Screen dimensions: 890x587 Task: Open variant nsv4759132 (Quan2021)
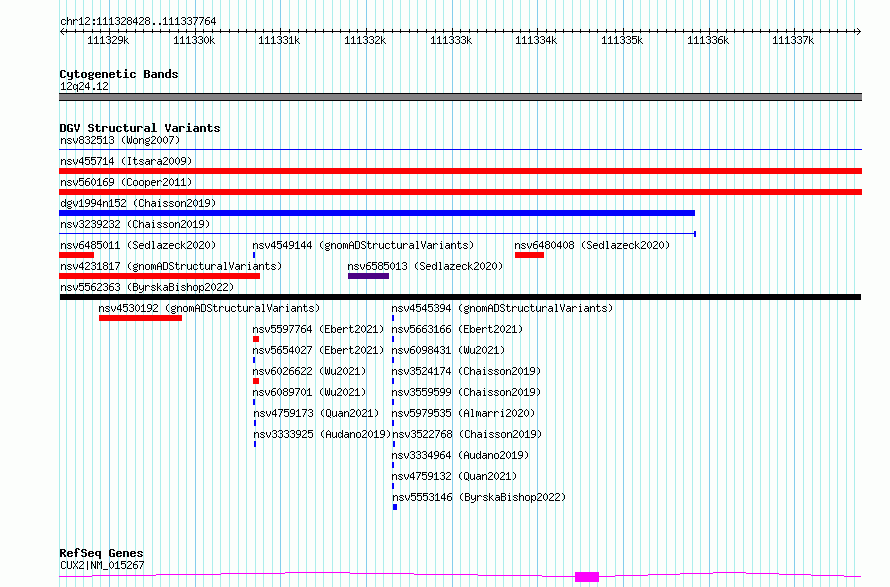pos(454,476)
